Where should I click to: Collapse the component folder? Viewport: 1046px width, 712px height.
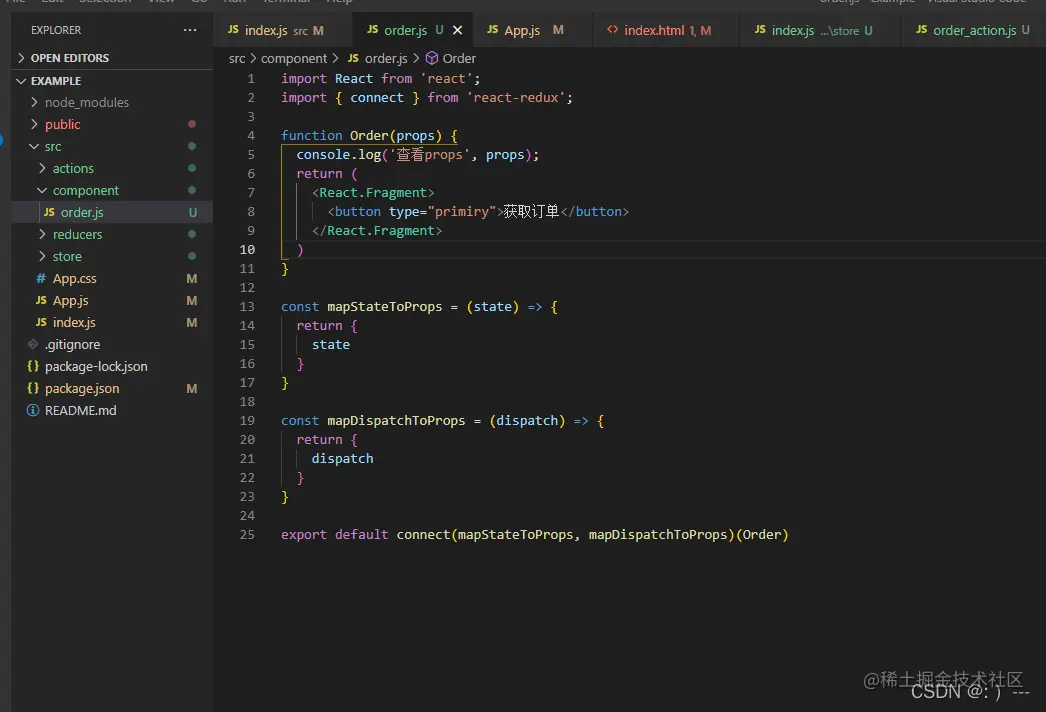[112, 191]
